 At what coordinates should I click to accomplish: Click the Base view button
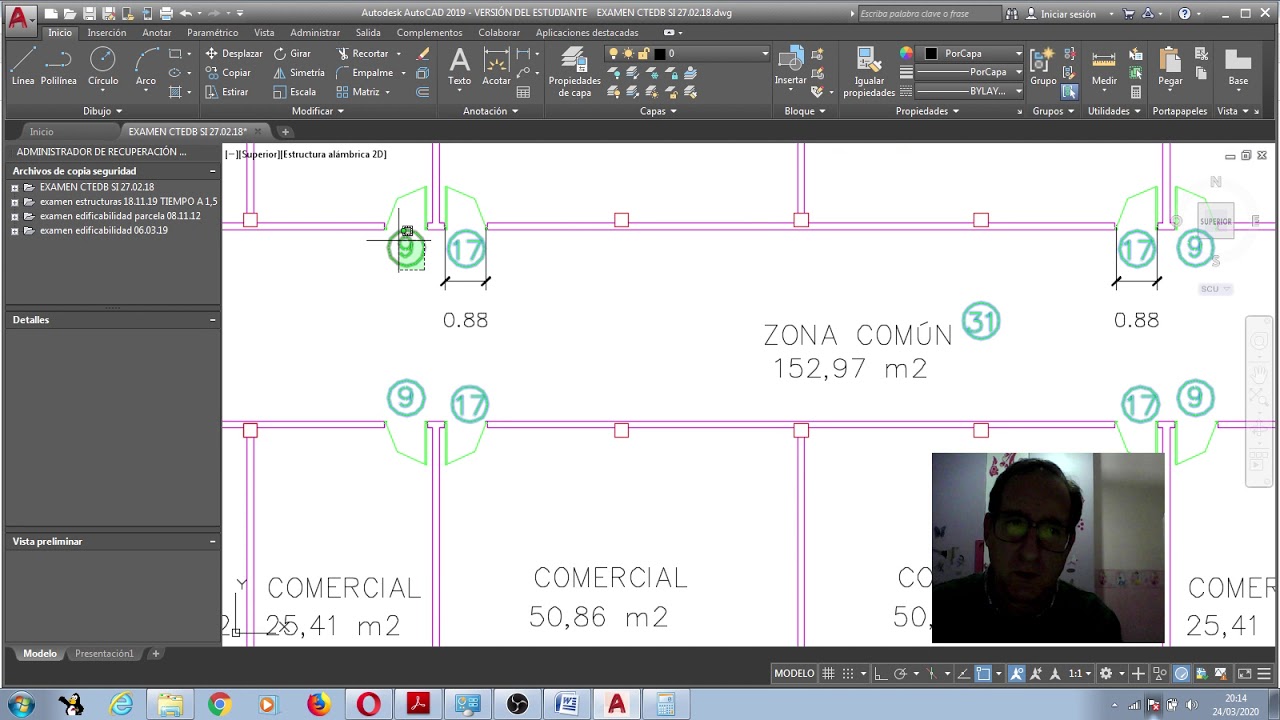[1238, 66]
